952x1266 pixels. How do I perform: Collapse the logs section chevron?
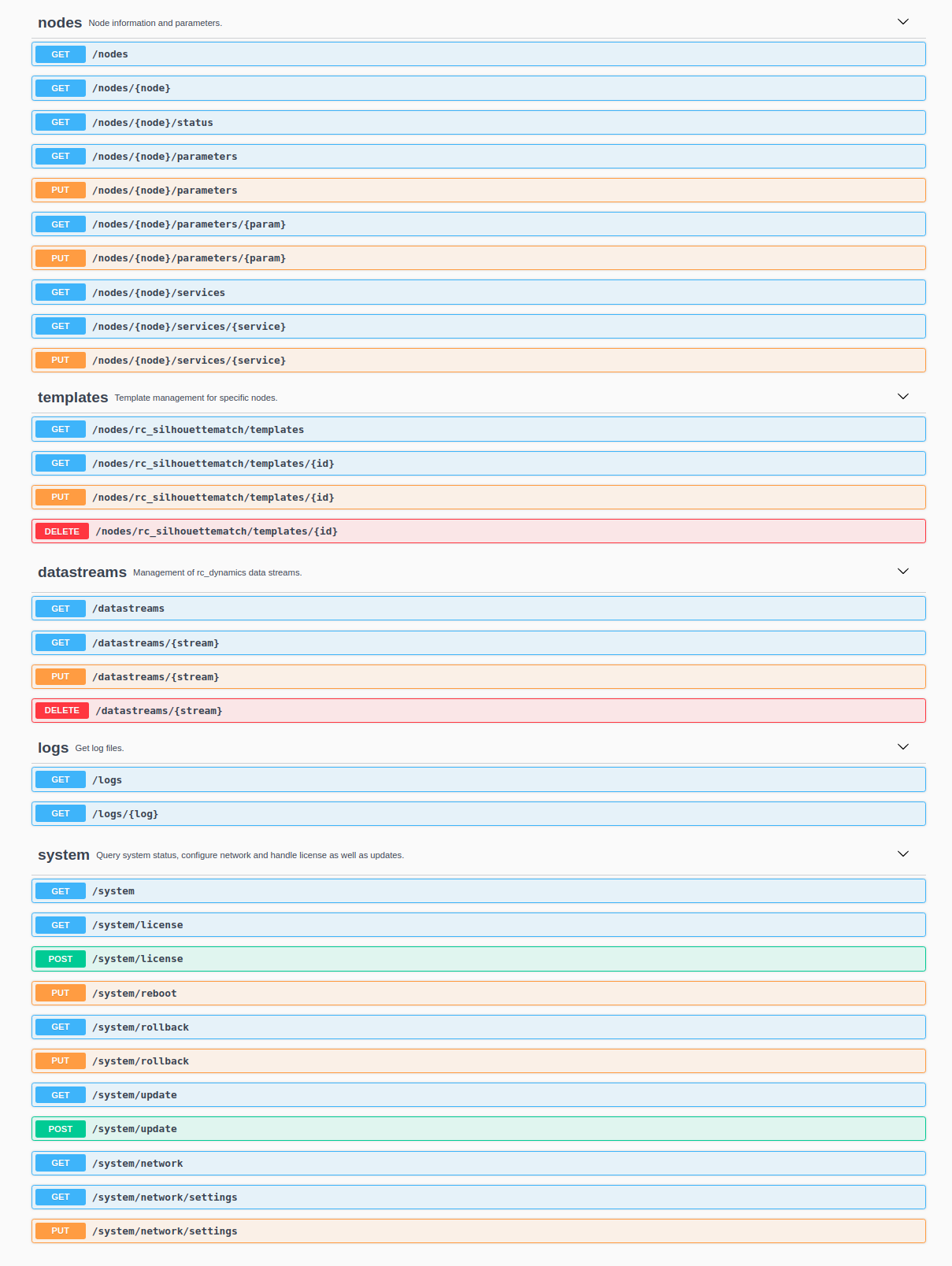coord(902,747)
